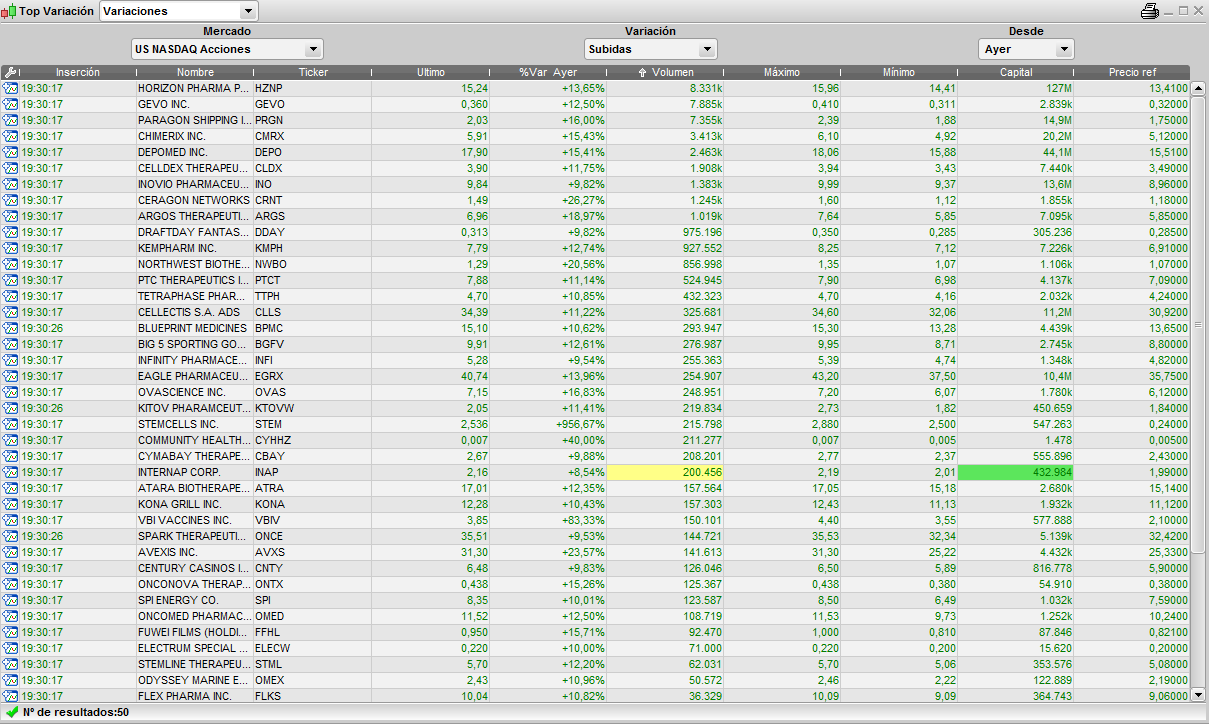The image size is (1209, 724).
Task: Click the chart icon on EAGLE PHARMACEU row
Action: pyautogui.click(x=10, y=376)
